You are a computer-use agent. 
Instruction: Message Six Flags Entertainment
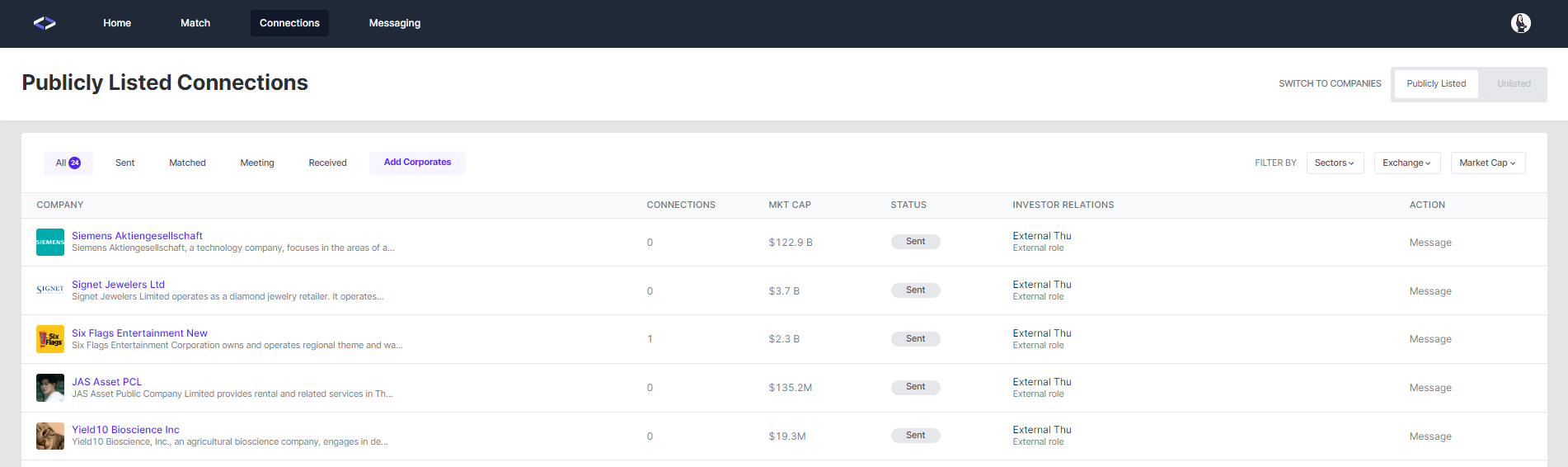pos(1430,339)
